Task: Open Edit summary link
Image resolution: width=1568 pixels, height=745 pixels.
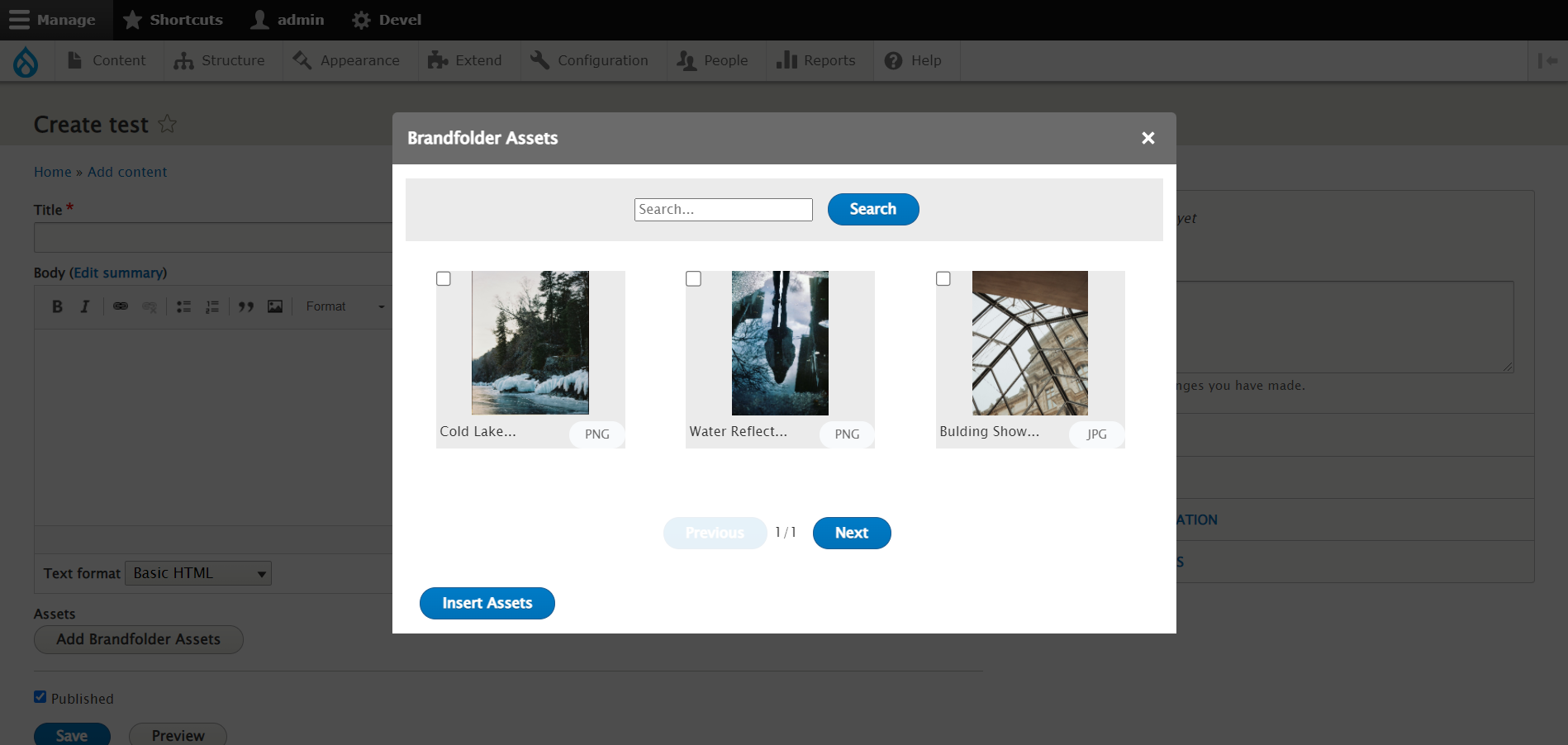Action: coord(119,273)
